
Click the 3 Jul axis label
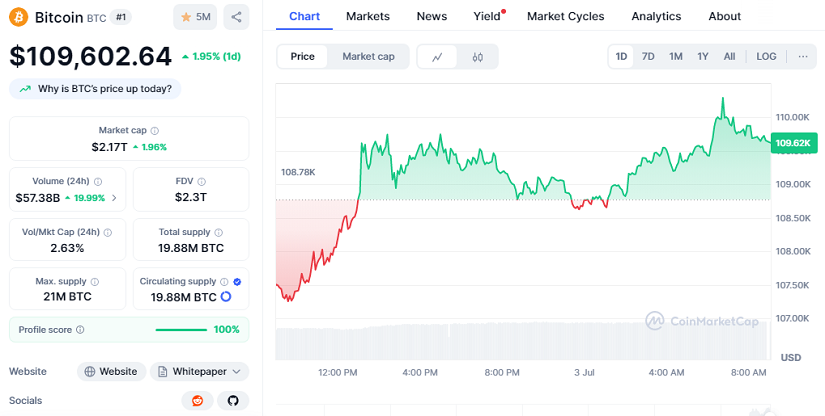[585, 372]
